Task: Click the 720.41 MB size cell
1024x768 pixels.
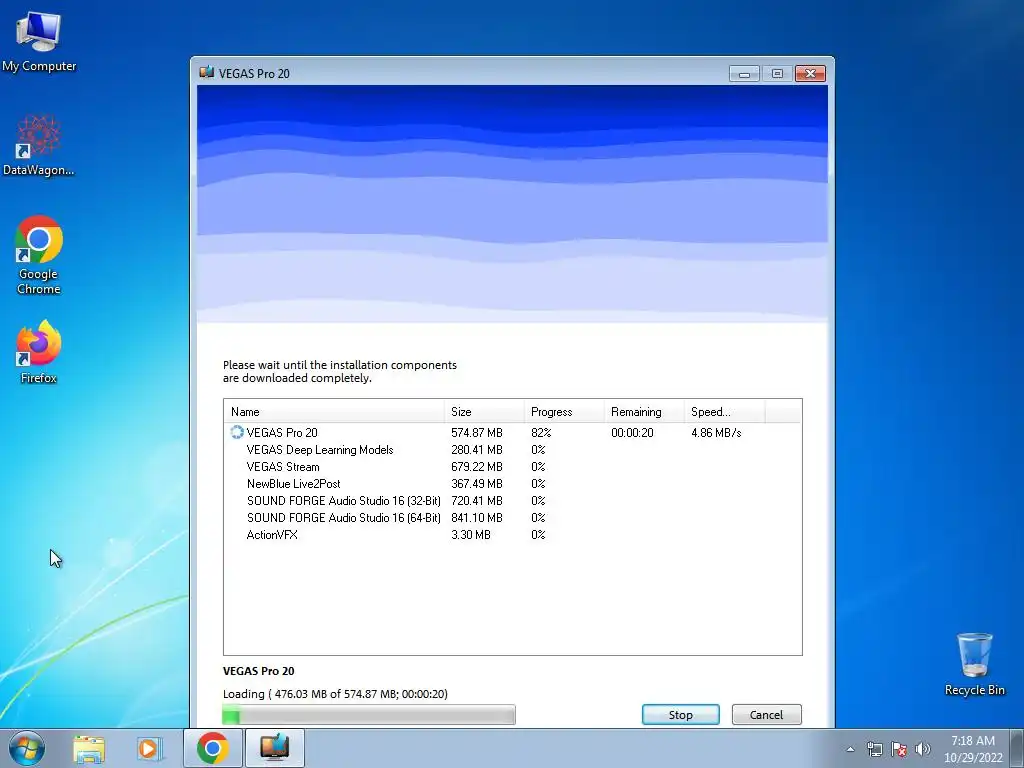Action: click(477, 500)
